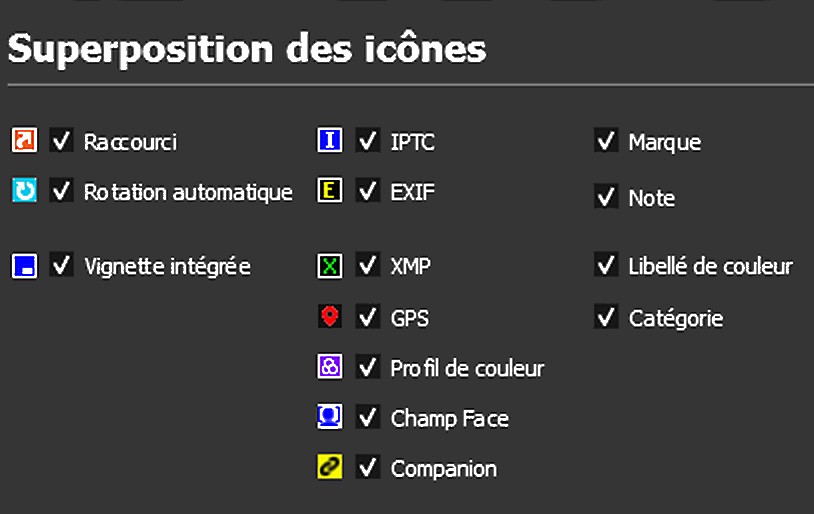Viewport: 814px width, 514px height.
Task: Uncheck the Companion checkbox
Action: 368,467
